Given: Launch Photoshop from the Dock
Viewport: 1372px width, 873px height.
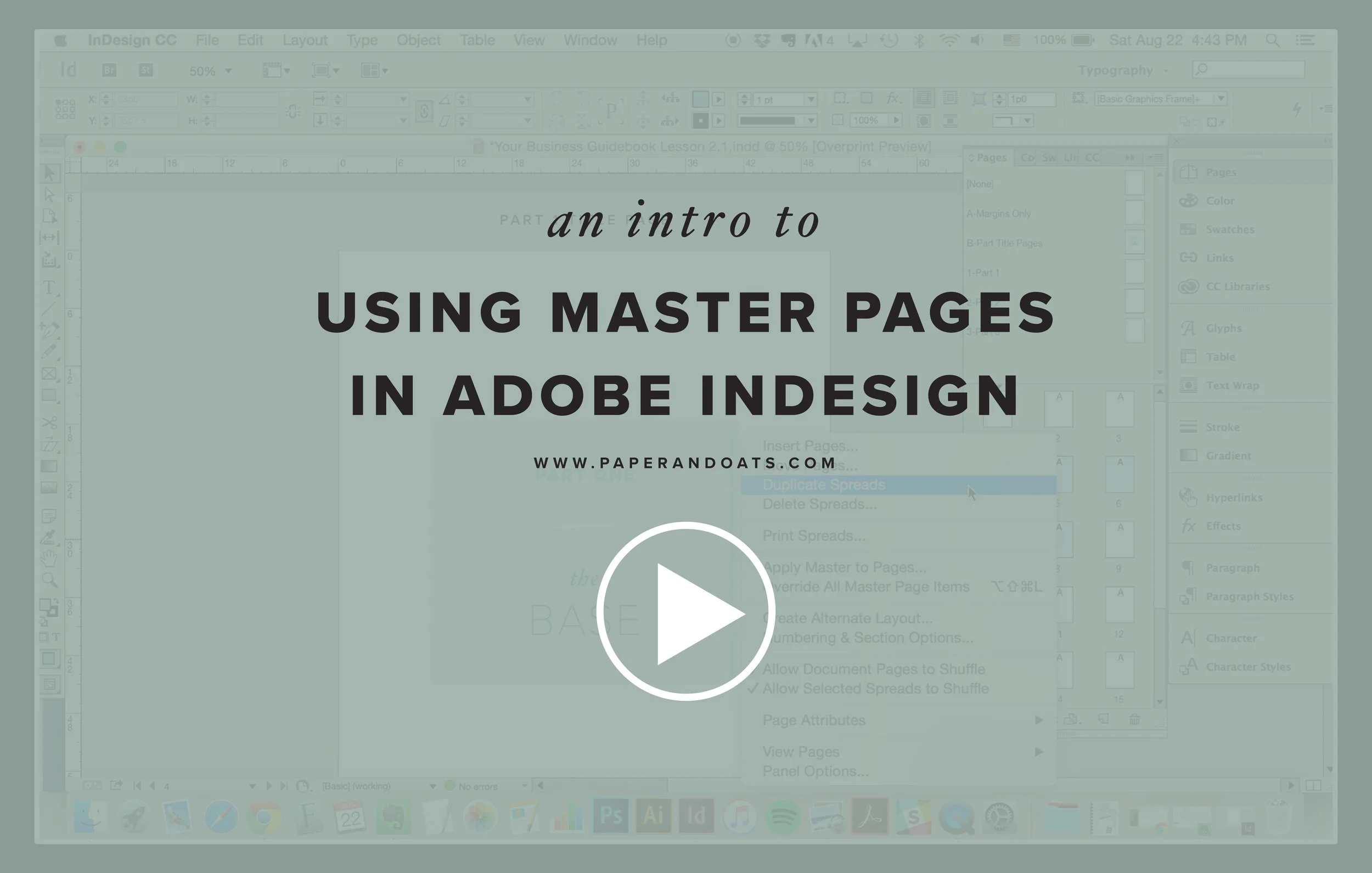Looking at the screenshot, I should tap(610, 816).
